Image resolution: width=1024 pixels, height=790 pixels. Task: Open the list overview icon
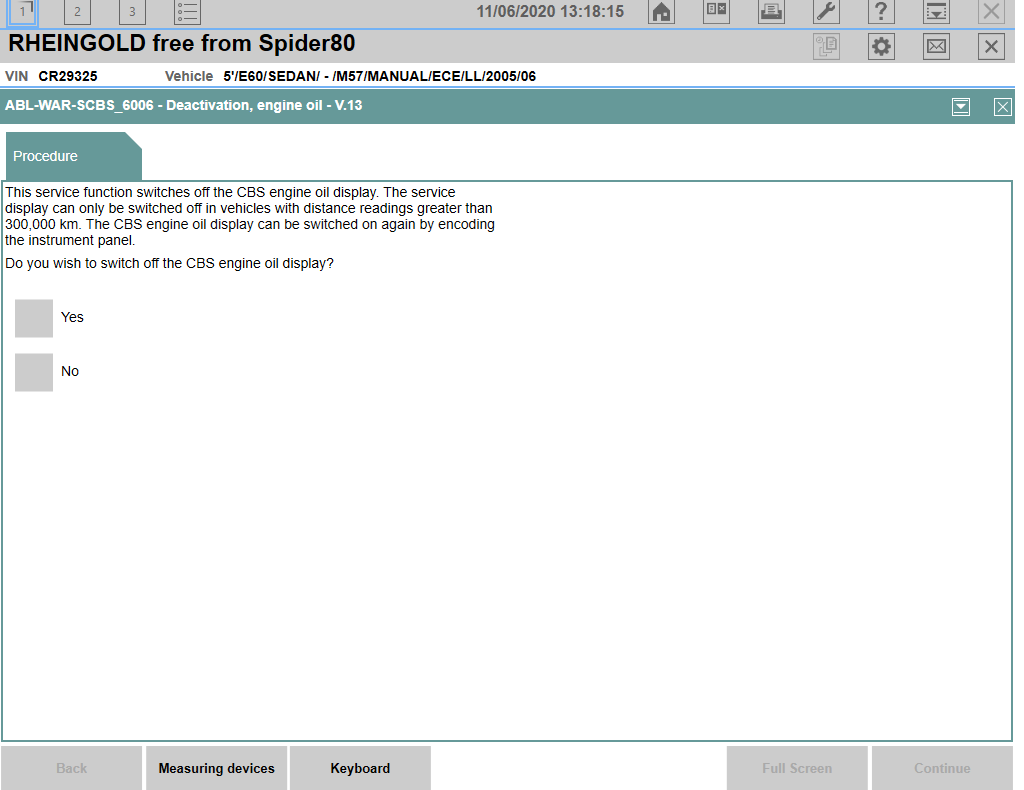point(187,12)
